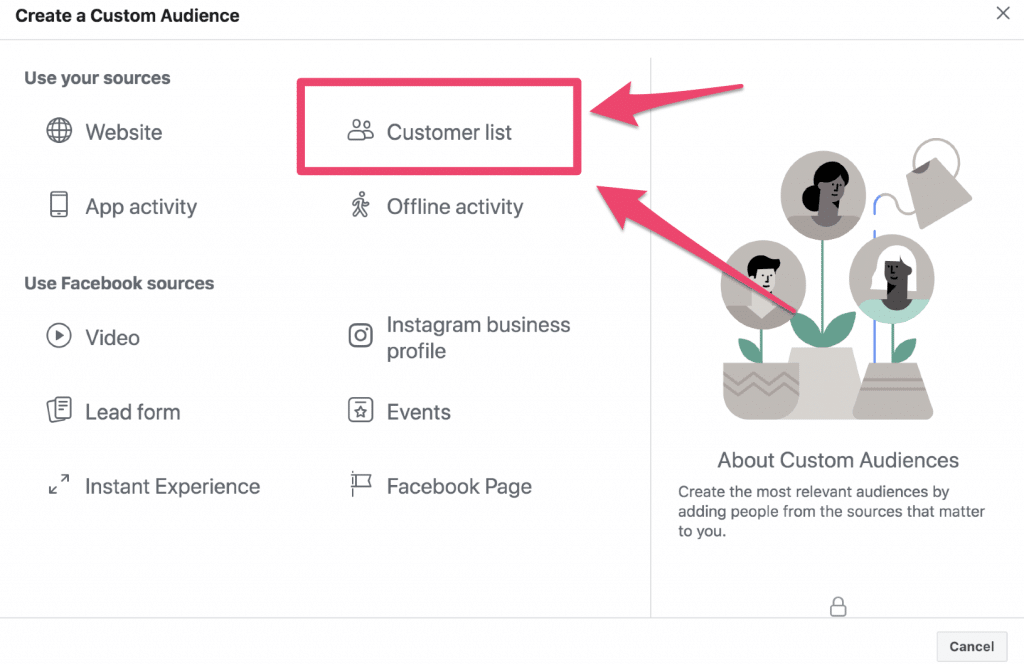Viewport: 1024px width, 665px height.
Task: Click the Lead form document icon
Action: pyautogui.click(x=59, y=410)
